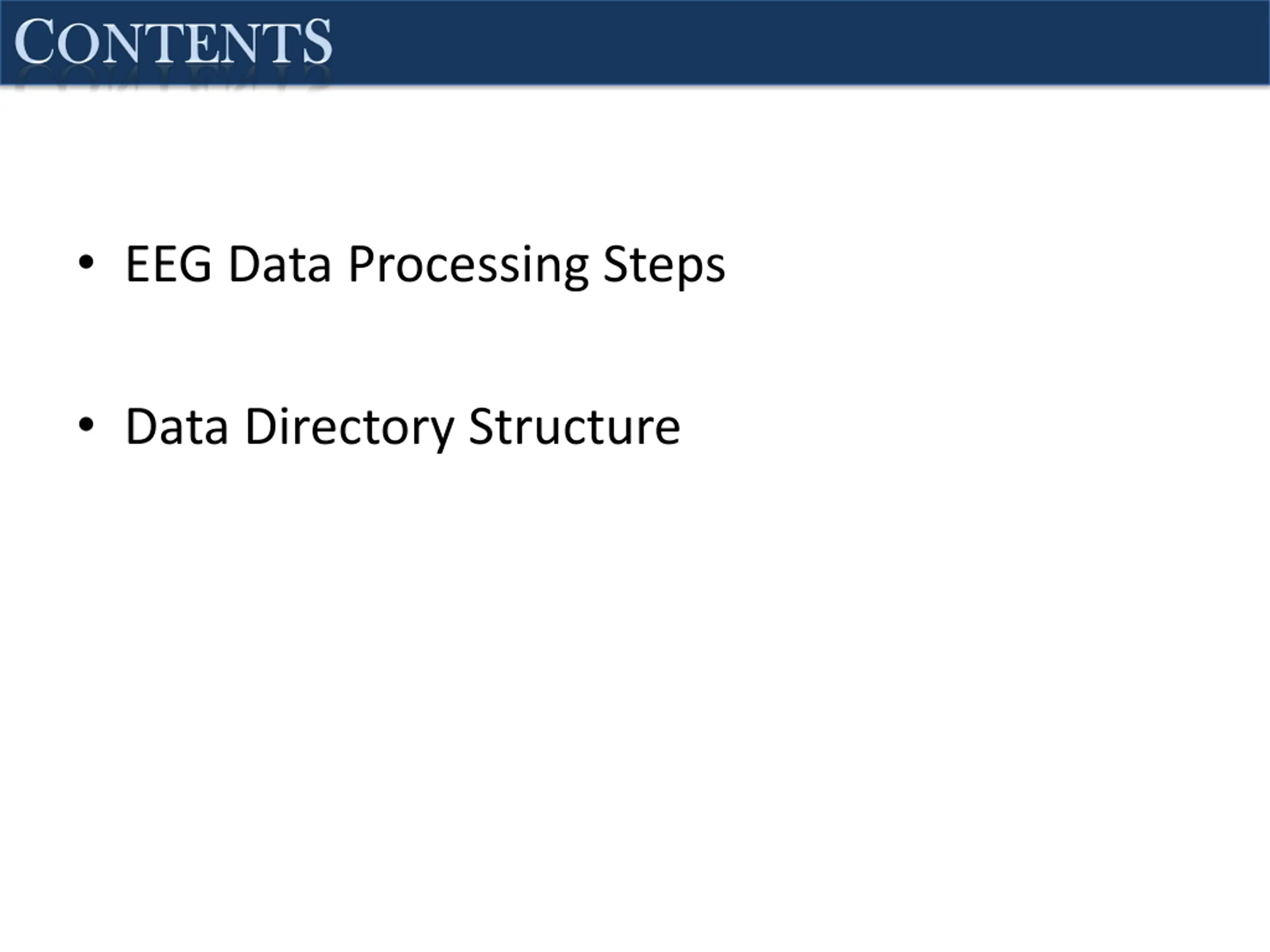Select the 'EEG Data Processing Steps' bullet
1270x952 pixels.
click(x=425, y=264)
